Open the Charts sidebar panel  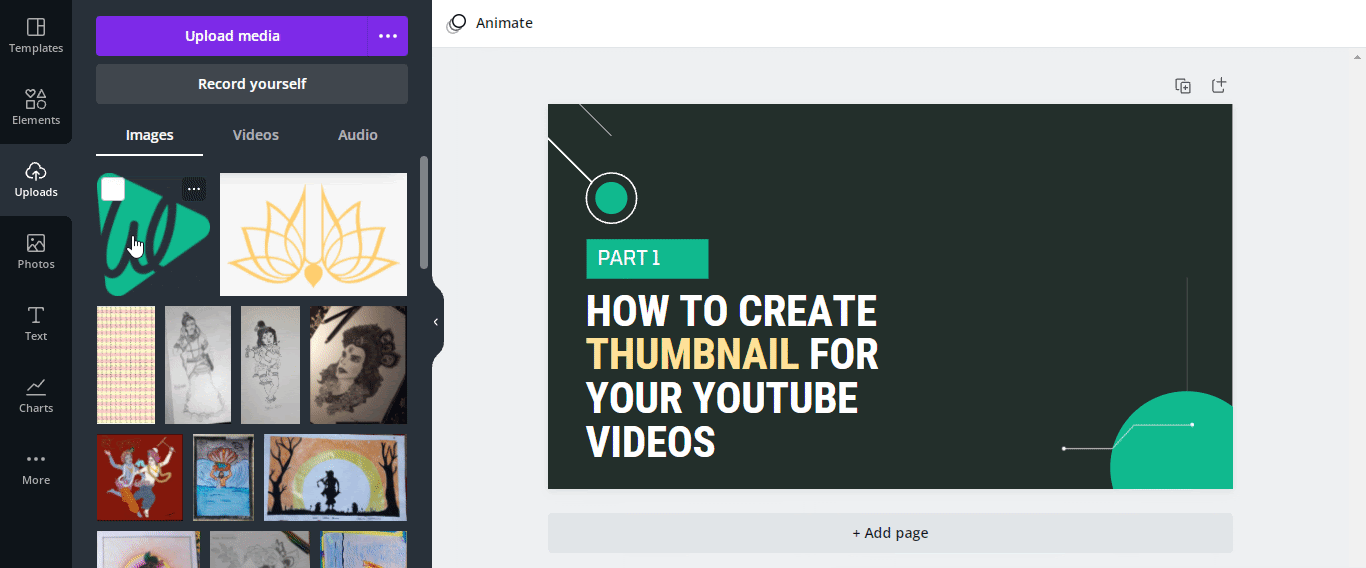(36, 395)
